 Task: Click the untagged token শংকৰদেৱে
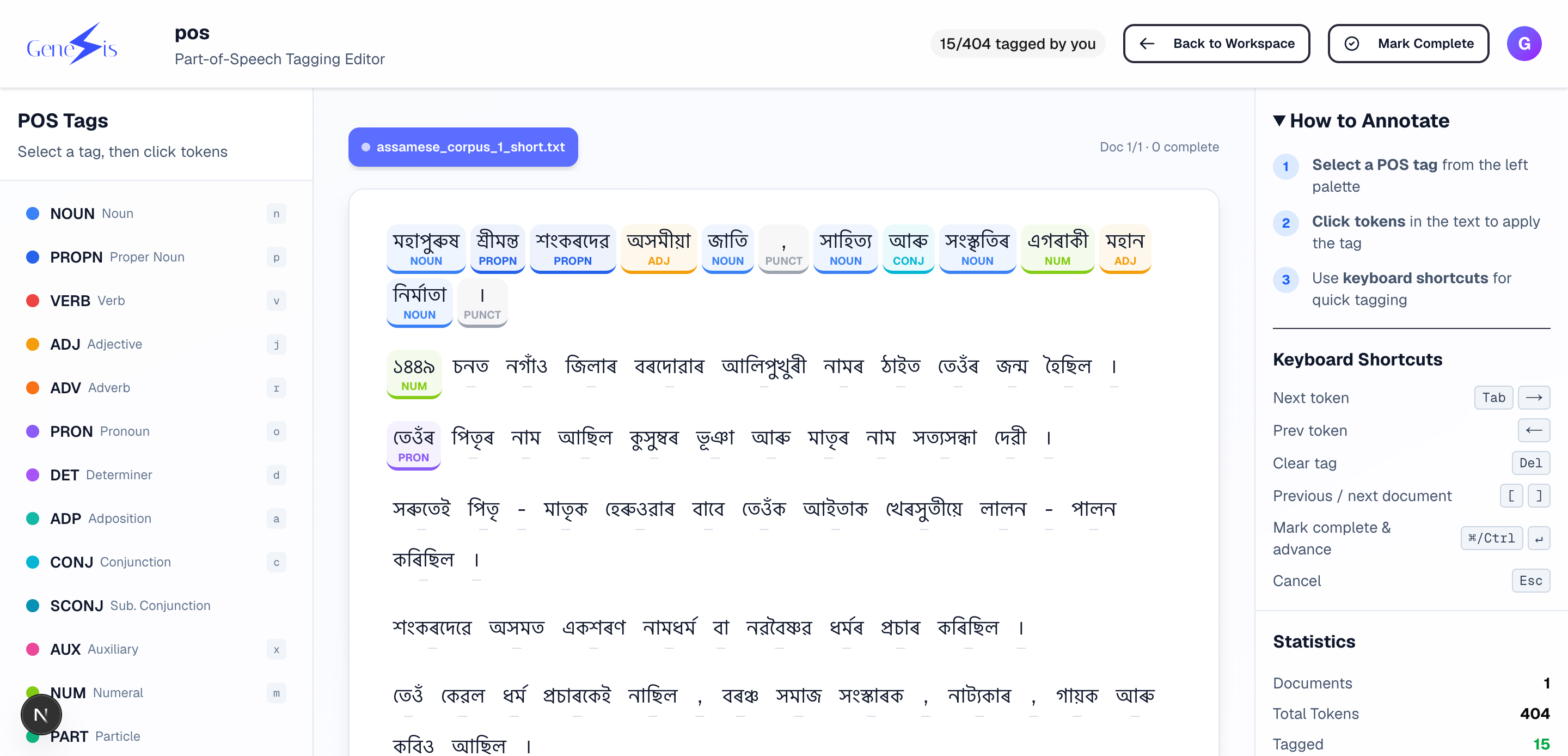(432, 629)
